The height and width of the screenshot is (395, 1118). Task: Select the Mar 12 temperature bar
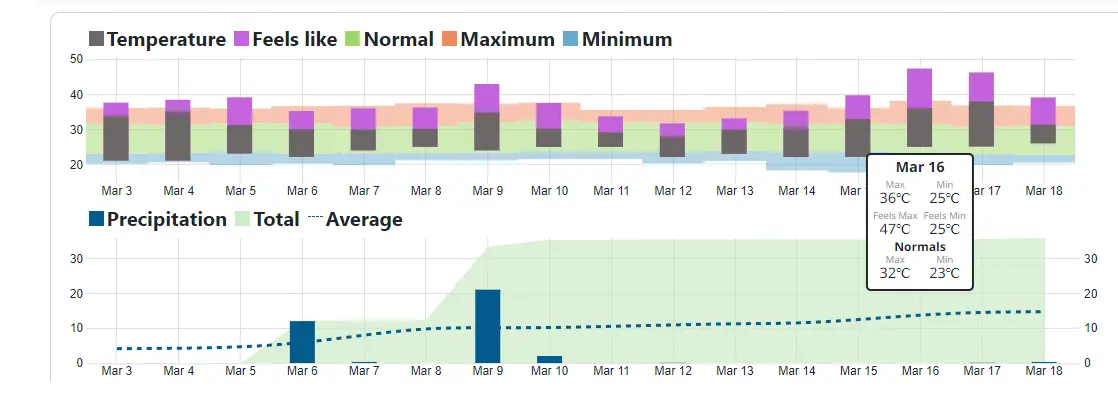[x=672, y=147]
